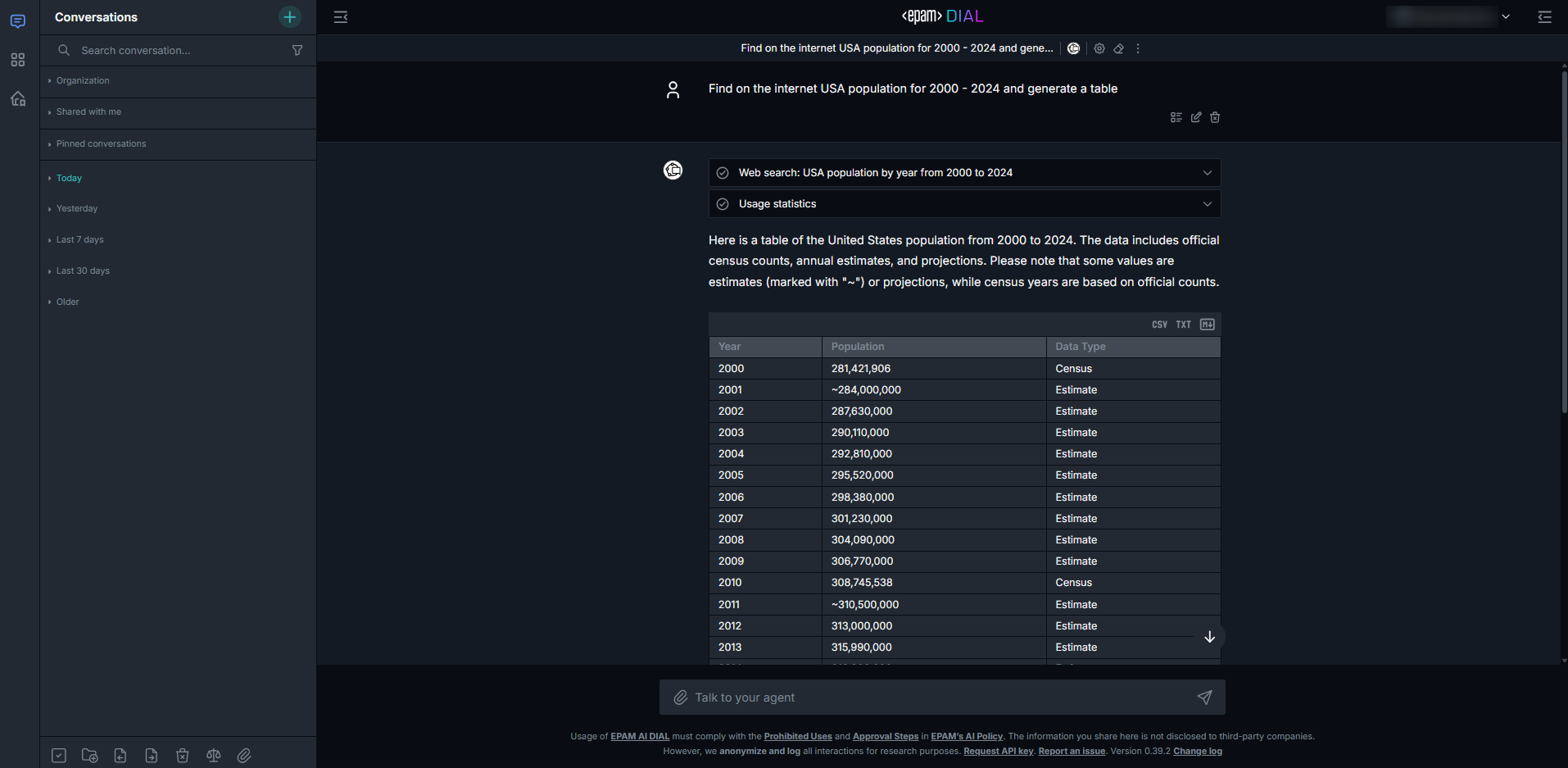Export table as CSV
The height and width of the screenshot is (768, 1568).
click(x=1159, y=325)
